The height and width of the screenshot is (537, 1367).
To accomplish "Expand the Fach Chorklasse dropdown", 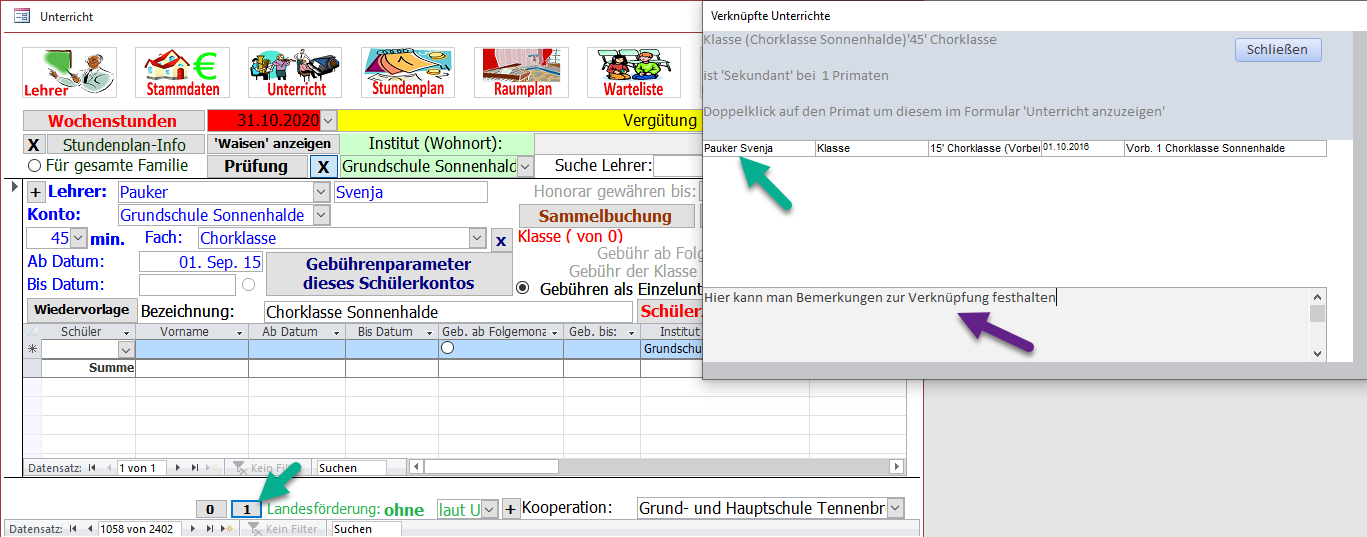I will click(x=477, y=238).
